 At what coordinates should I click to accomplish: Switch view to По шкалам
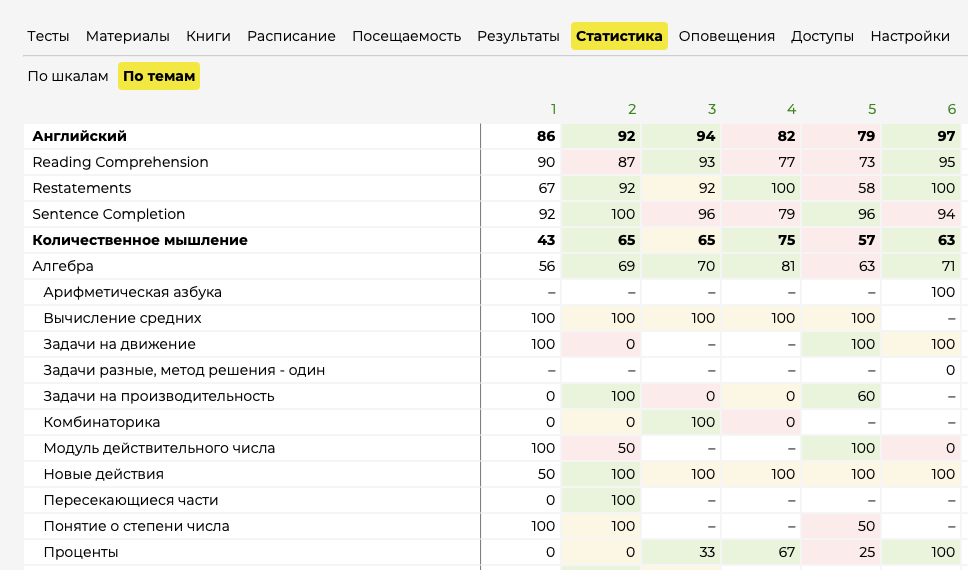(x=68, y=76)
